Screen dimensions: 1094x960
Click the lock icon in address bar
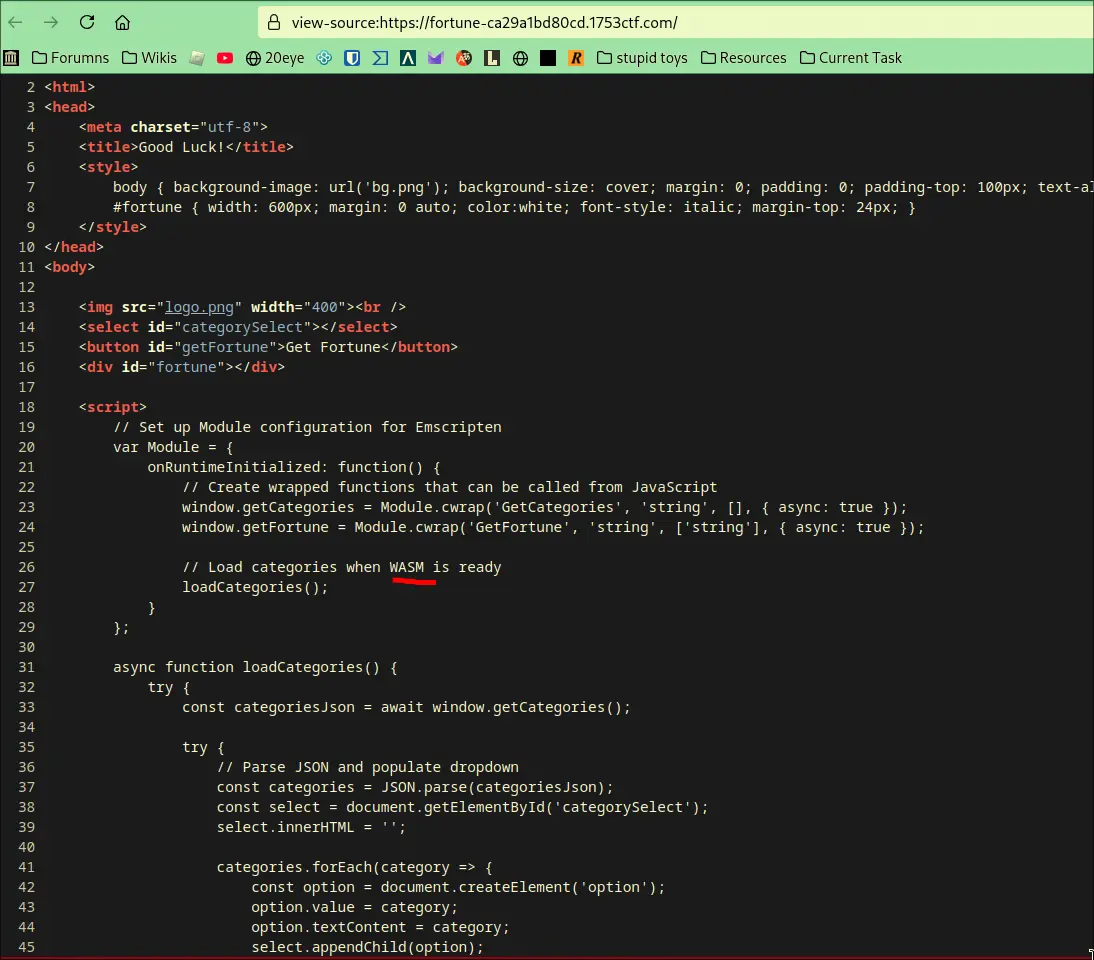[273, 22]
